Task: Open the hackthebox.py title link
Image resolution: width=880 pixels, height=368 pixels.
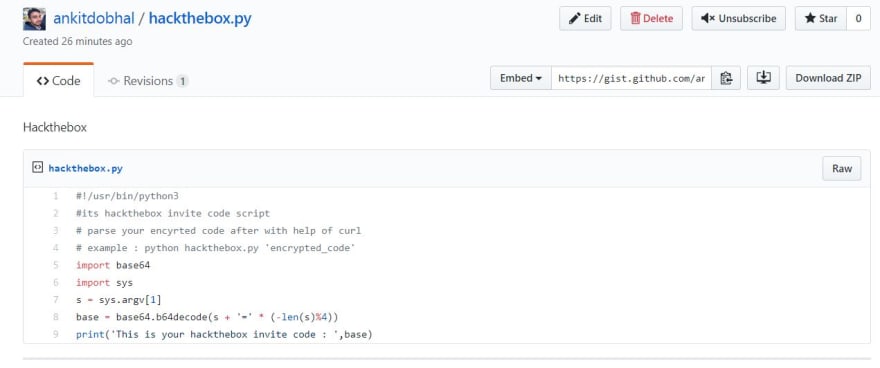Action: coord(200,19)
